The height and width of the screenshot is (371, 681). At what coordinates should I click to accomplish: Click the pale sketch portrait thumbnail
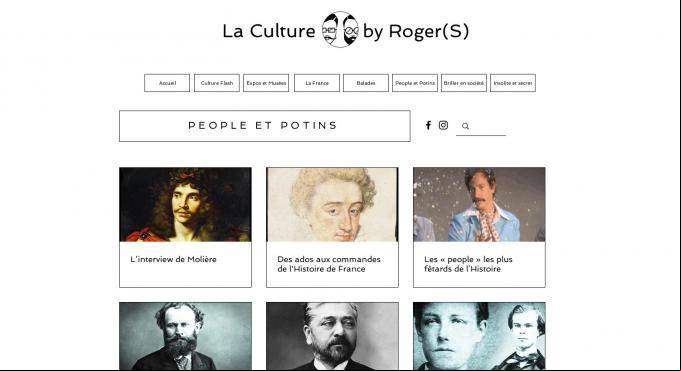pyautogui.click(x=332, y=205)
